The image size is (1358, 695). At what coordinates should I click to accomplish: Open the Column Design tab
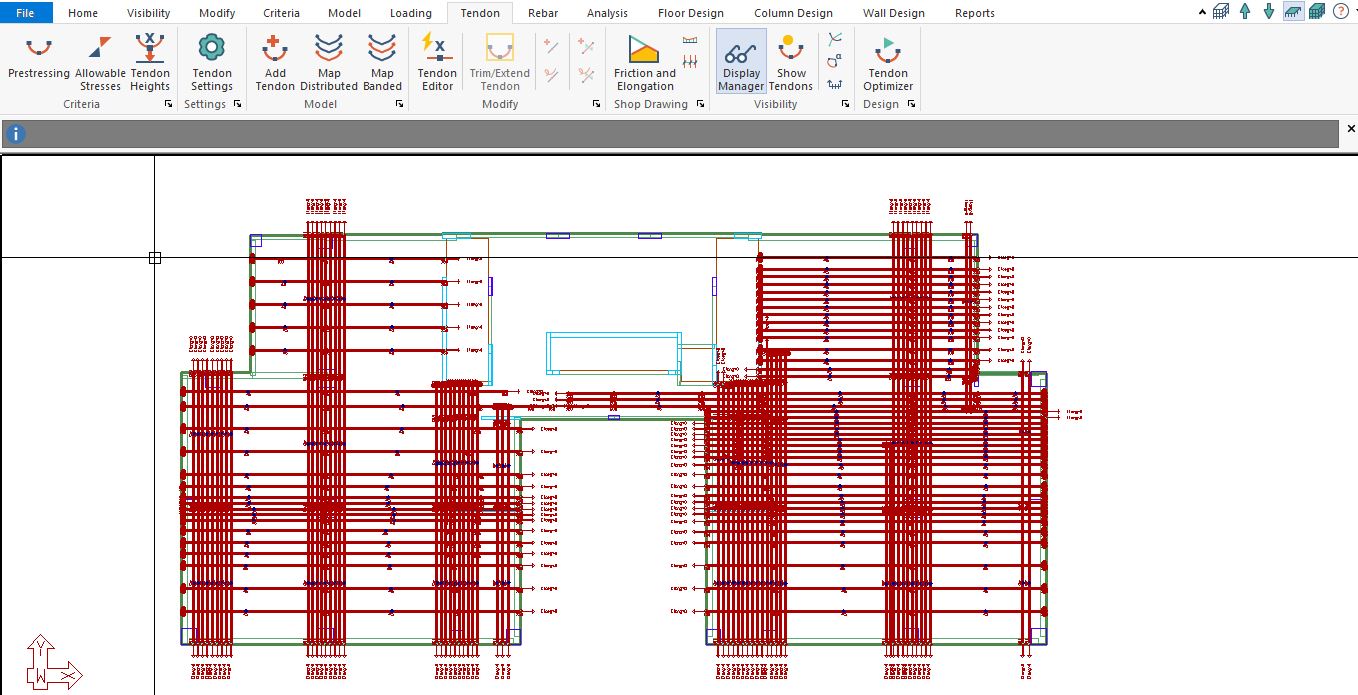pyautogui.click(x=793, y=13)
